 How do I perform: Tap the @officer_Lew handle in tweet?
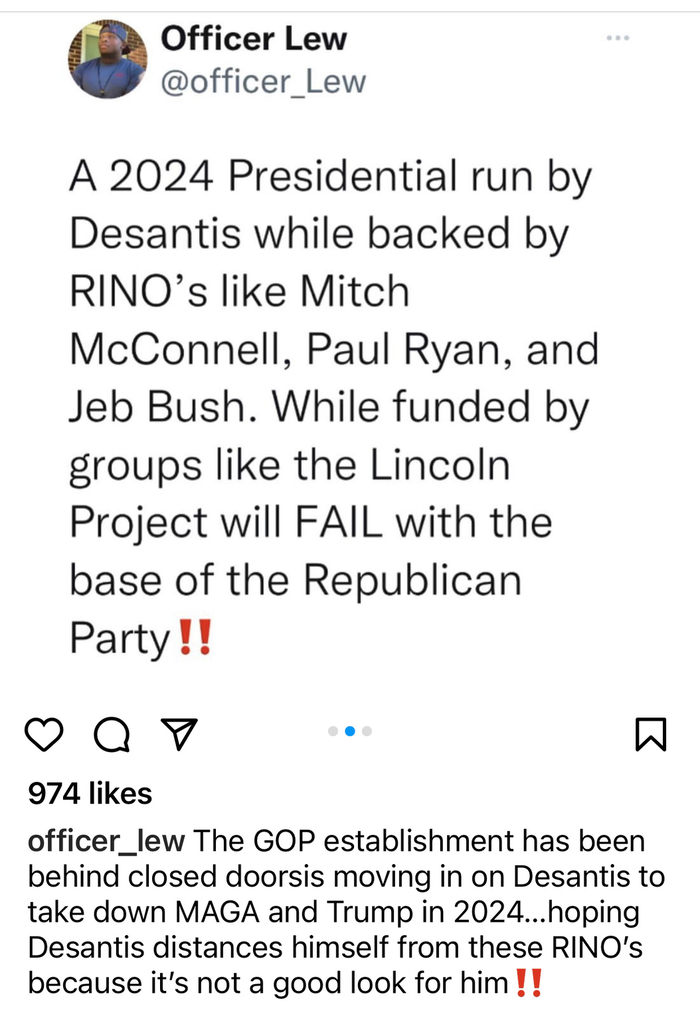tap(263, 81)
